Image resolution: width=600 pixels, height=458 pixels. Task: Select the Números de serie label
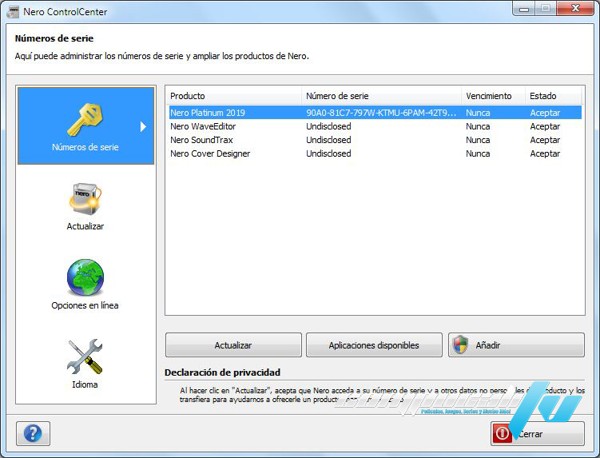coord(85,147)
